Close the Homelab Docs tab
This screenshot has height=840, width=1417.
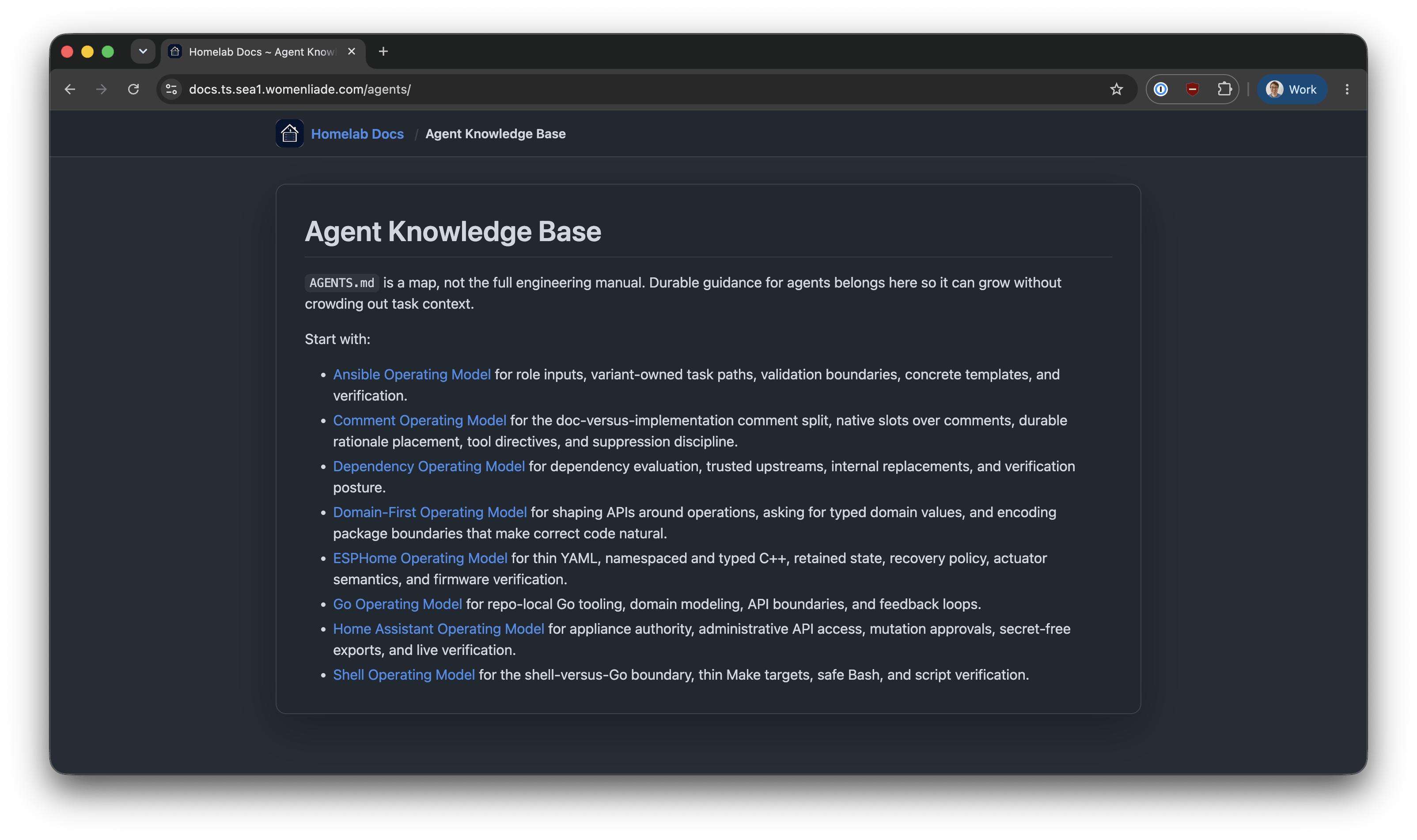pyautogui.click(x=352, y=52)
